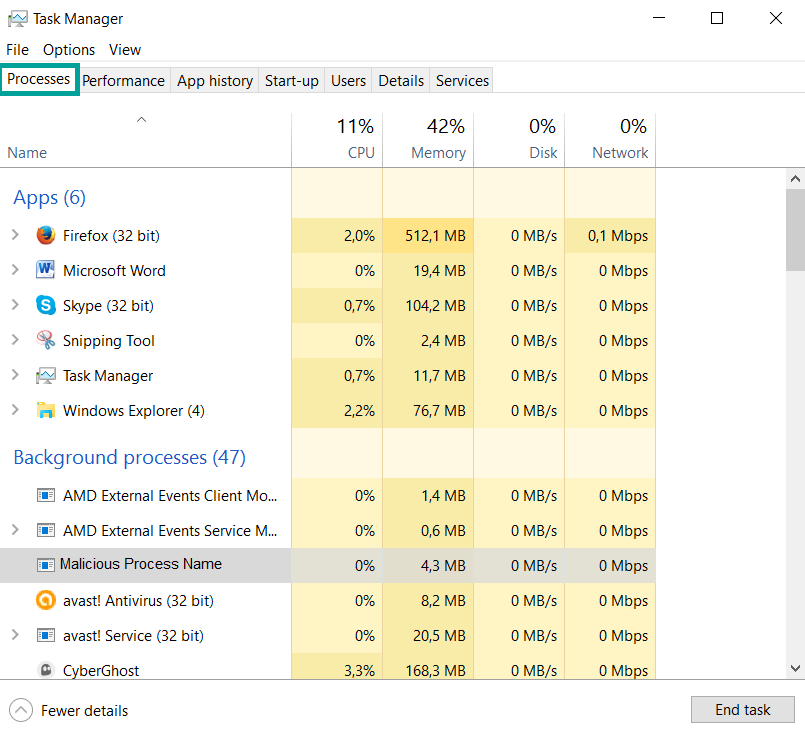The width and height of the screenshot is (805, 740).
Task: Click the Firefox icon in Apps list
Action: (46, 236)
